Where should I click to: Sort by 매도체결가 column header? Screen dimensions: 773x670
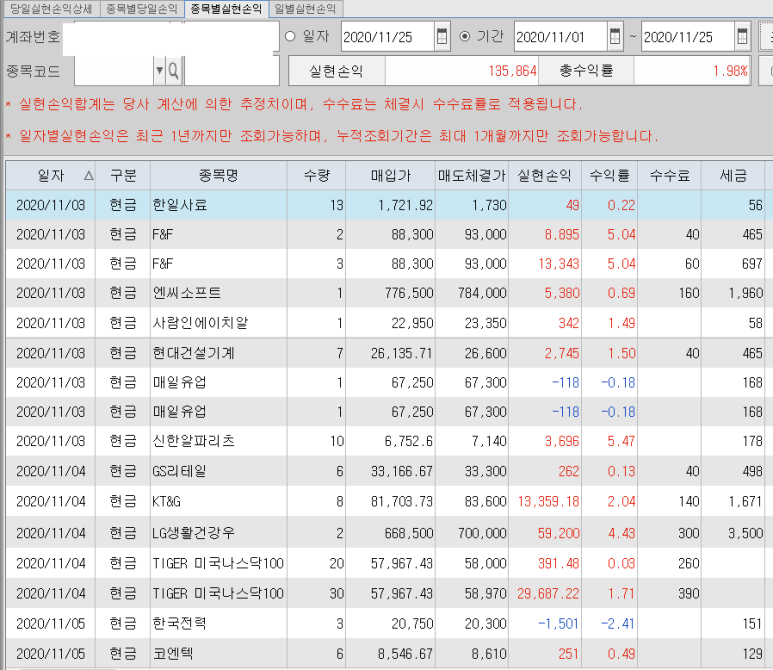[x=472, y=176]
